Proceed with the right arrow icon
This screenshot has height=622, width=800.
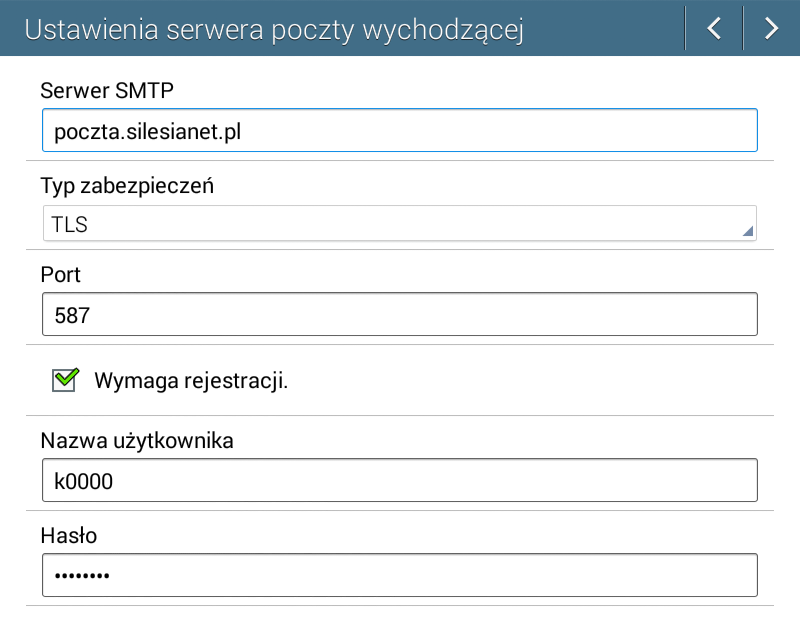(x=771, y=29)
